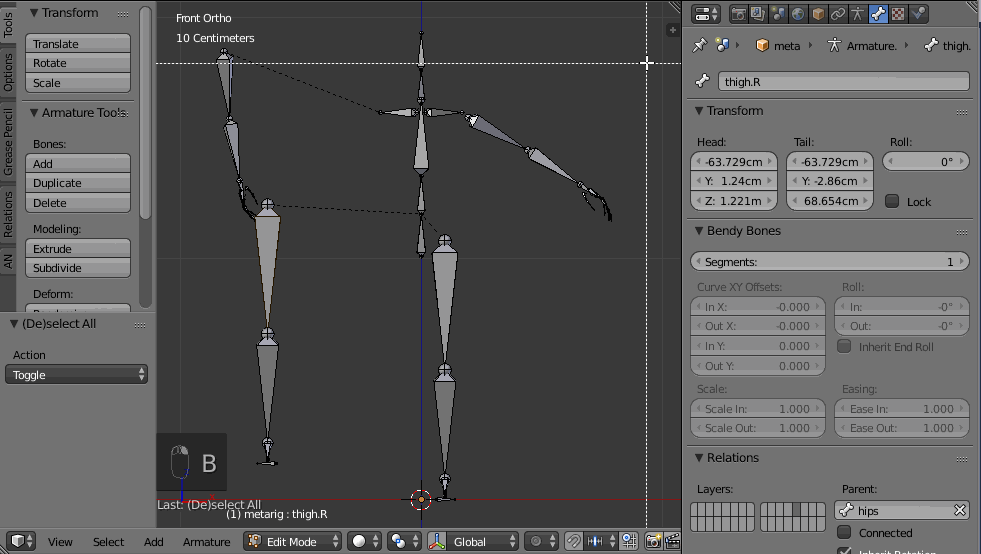The height and width of the screenshot is (554, 981).
Task: Collapse the Transform panel in the tool shelf
Action: 34,13
